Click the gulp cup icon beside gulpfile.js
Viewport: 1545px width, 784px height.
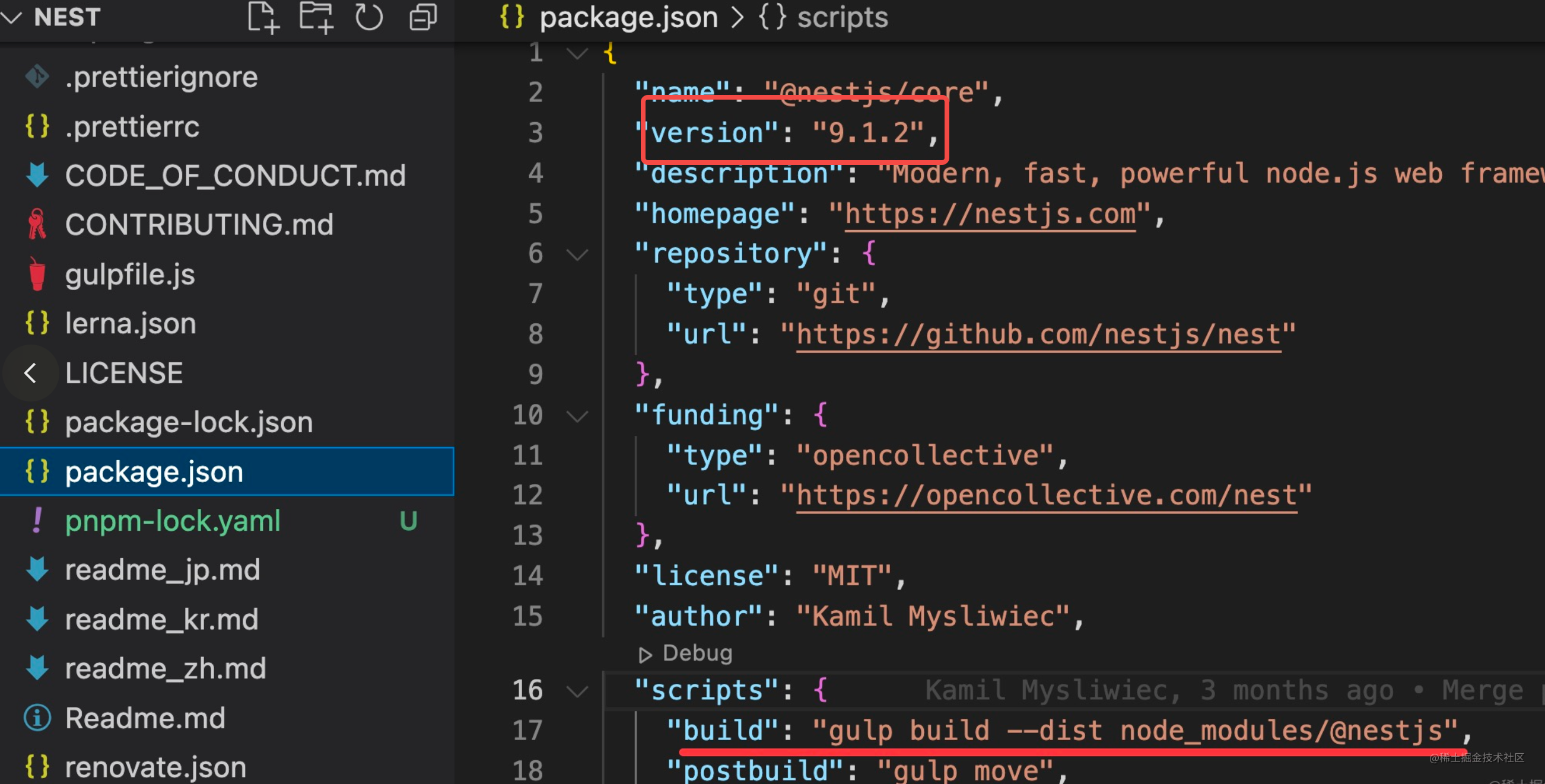[37, 274]
